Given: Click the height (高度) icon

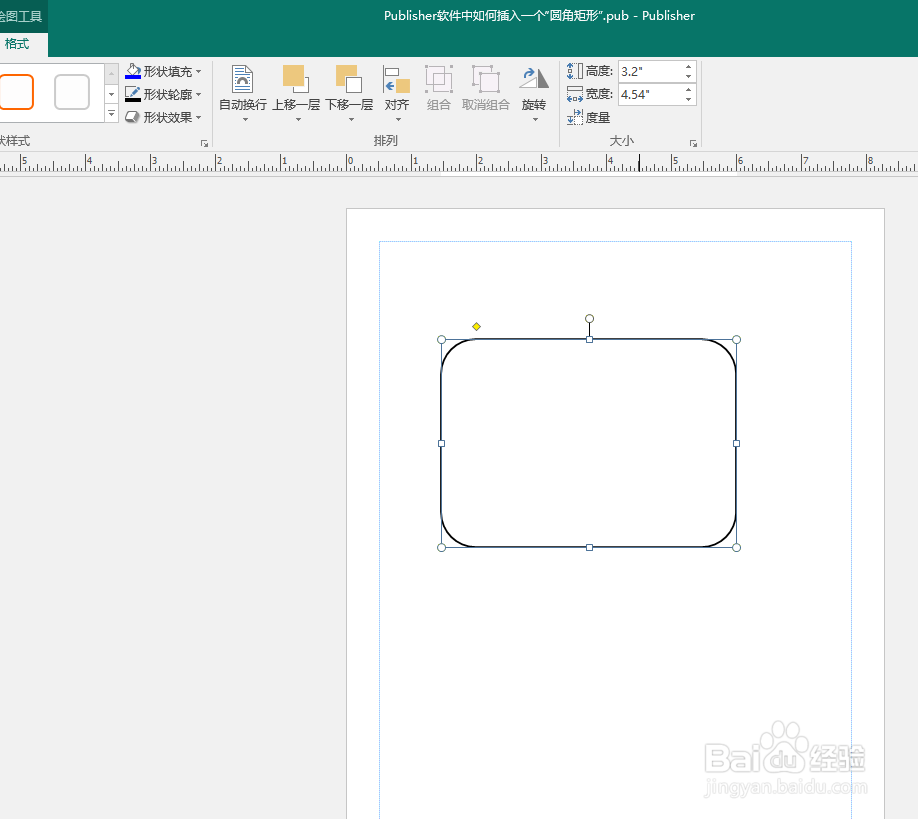Looking at the screenshot, I should [575, 71].
